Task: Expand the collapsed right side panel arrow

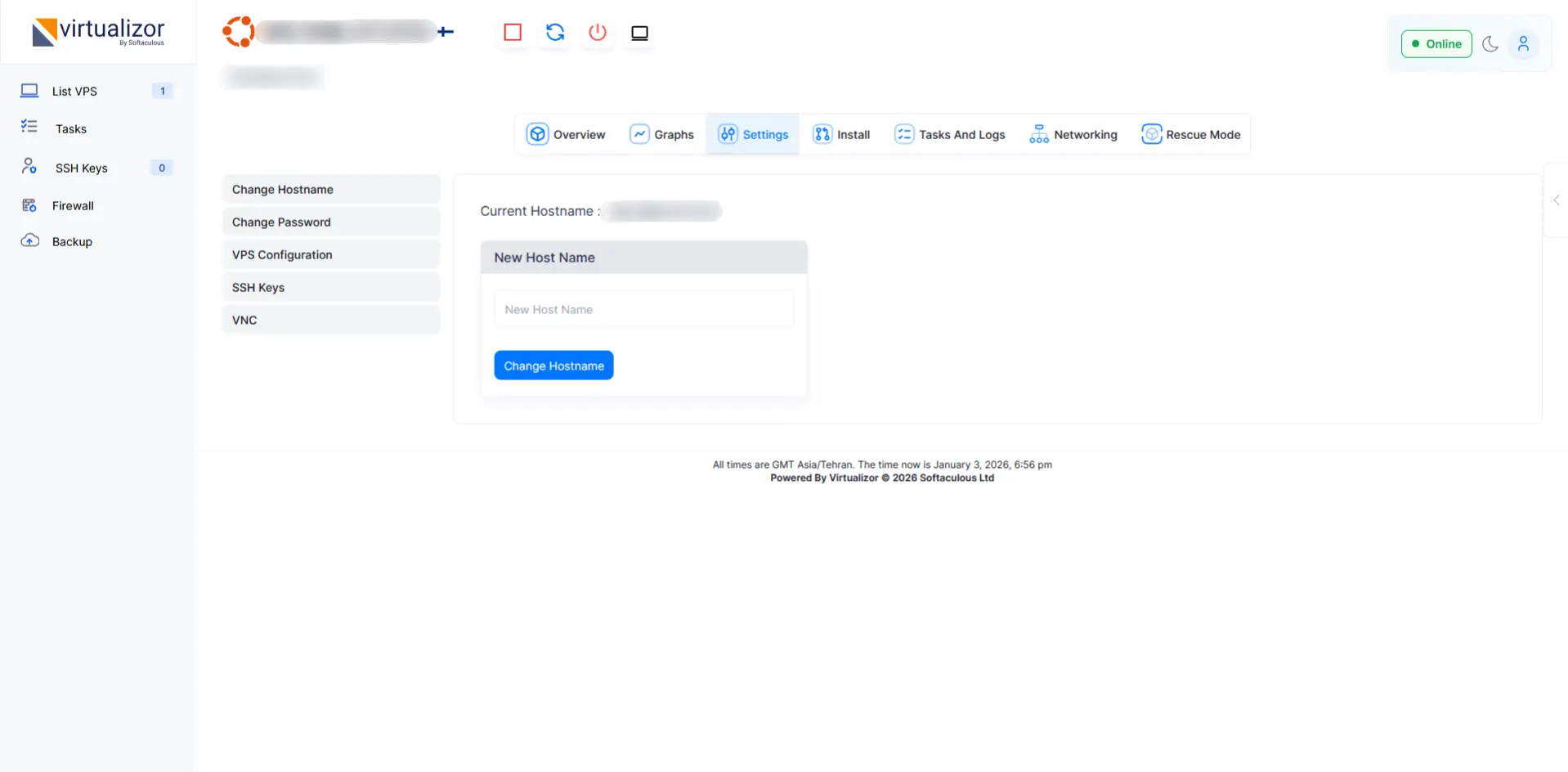Action: coord(1556,200)
